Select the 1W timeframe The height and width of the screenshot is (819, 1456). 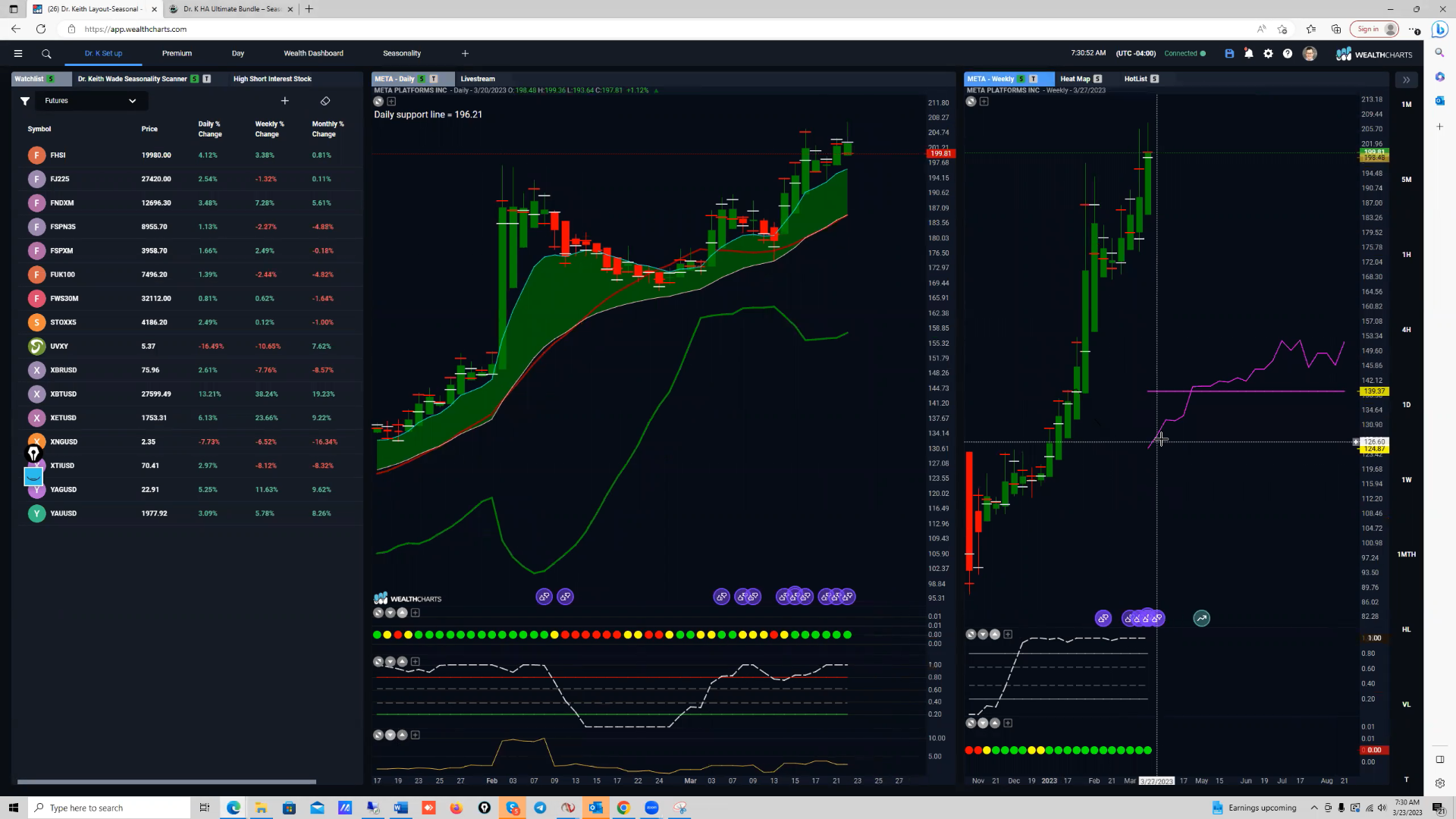[x=1407, y=480]
